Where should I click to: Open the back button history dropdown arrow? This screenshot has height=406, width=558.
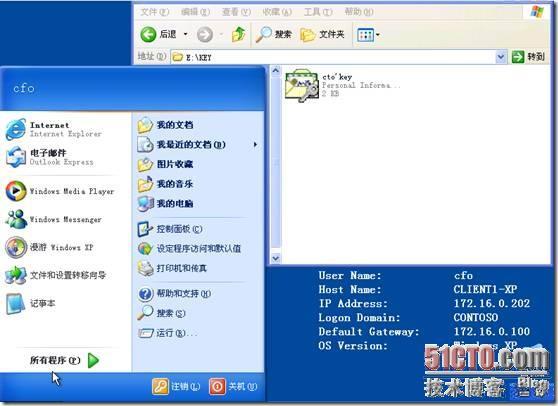185,35
